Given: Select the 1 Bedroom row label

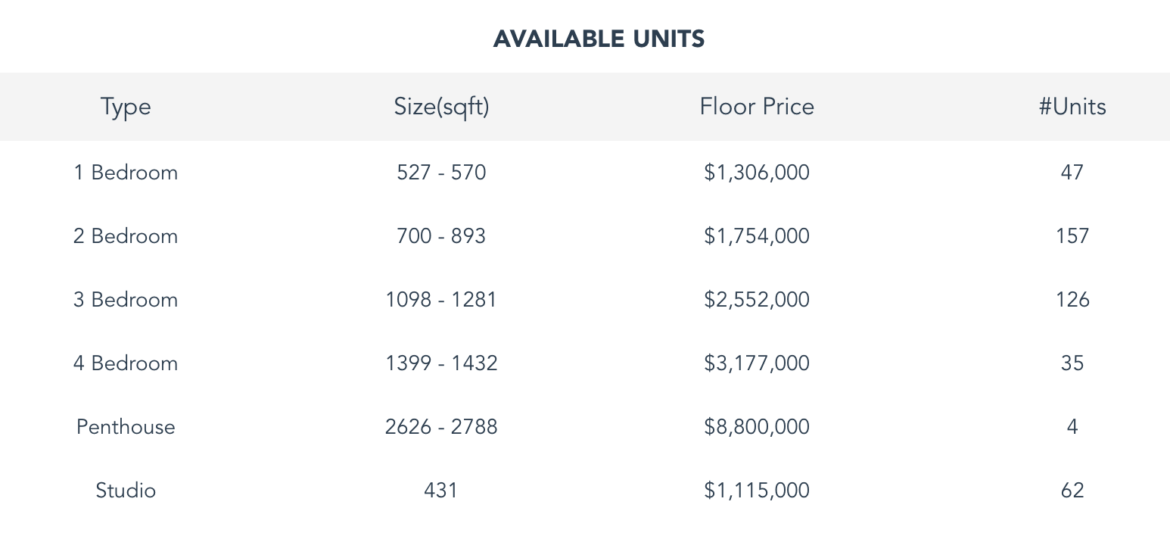Looking at the screenshot, I should point(126,172).
